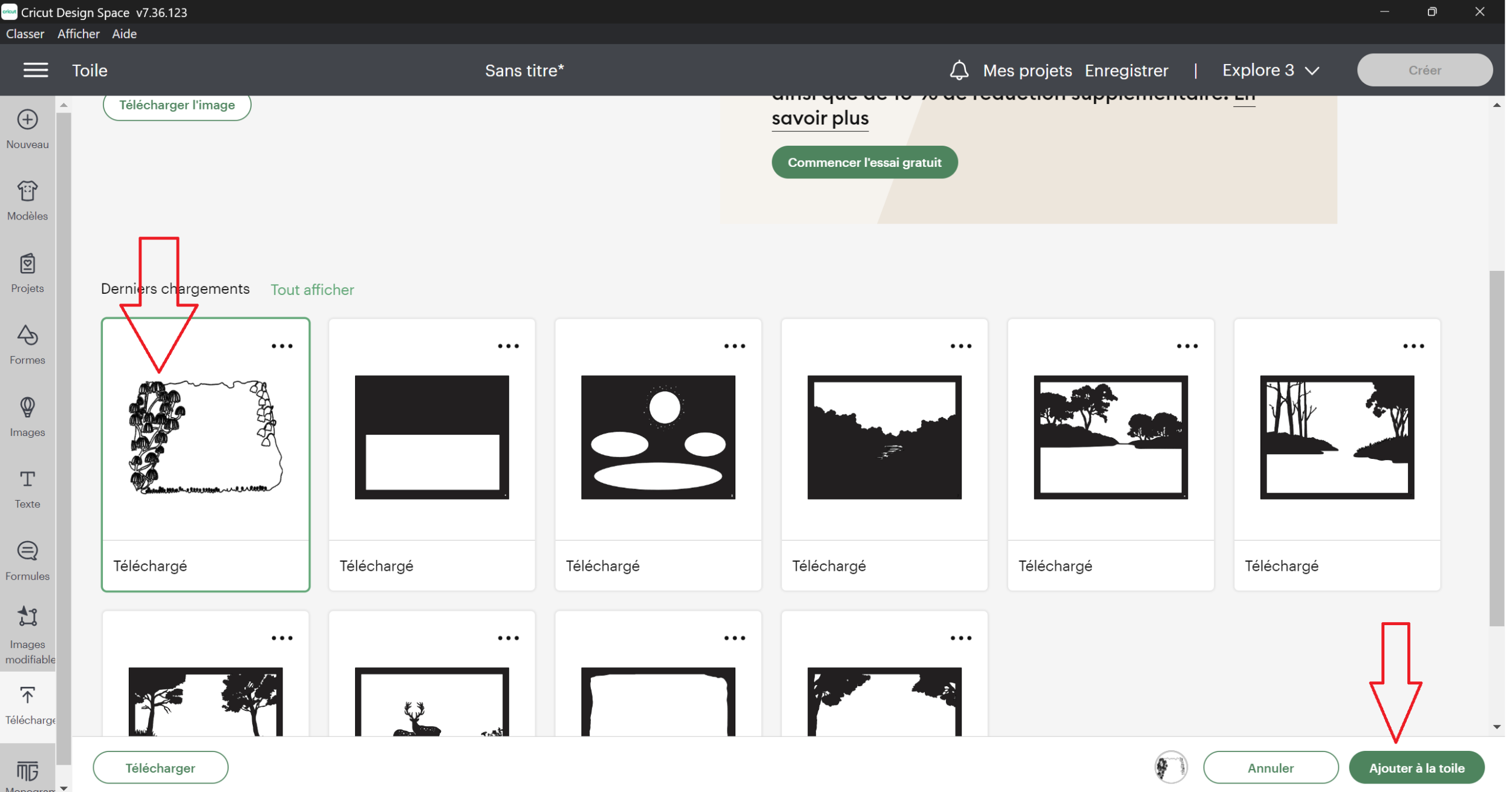1512x792 pixels.
Task: Open options for the trees lake upload
Action: 1187,346
